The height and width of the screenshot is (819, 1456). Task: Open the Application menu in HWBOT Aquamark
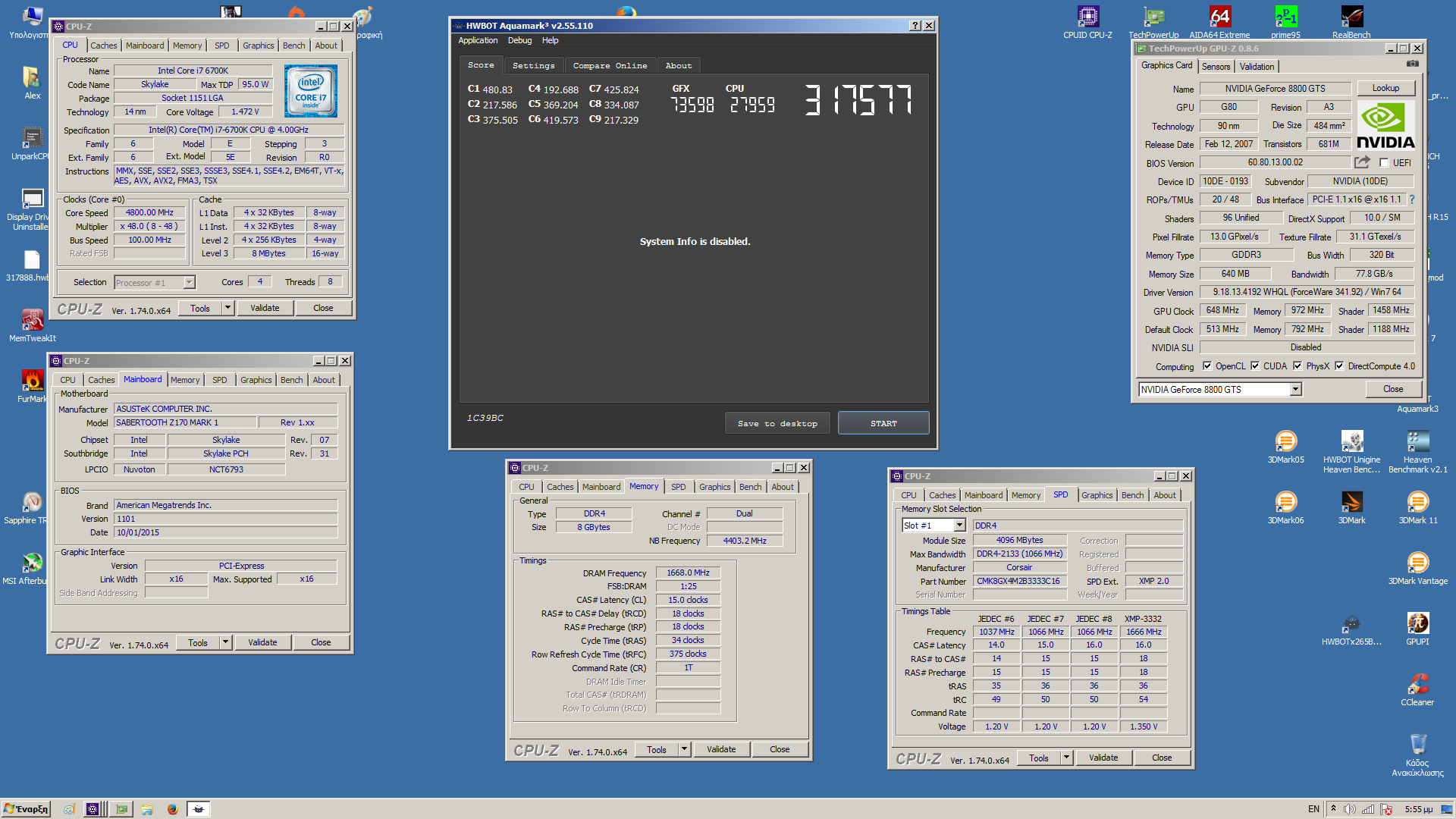[478, 41]
